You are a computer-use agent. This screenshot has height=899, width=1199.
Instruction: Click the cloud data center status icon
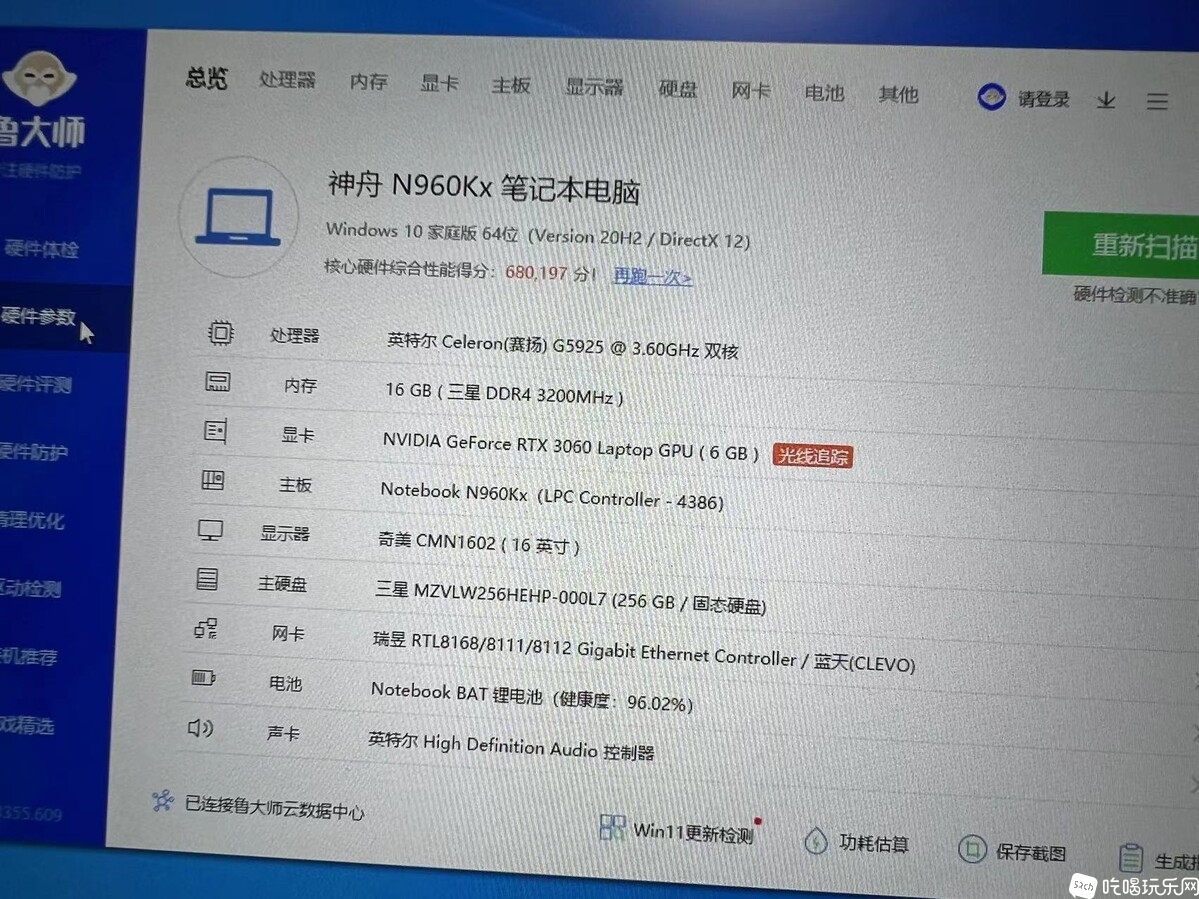tap(162, 800)
